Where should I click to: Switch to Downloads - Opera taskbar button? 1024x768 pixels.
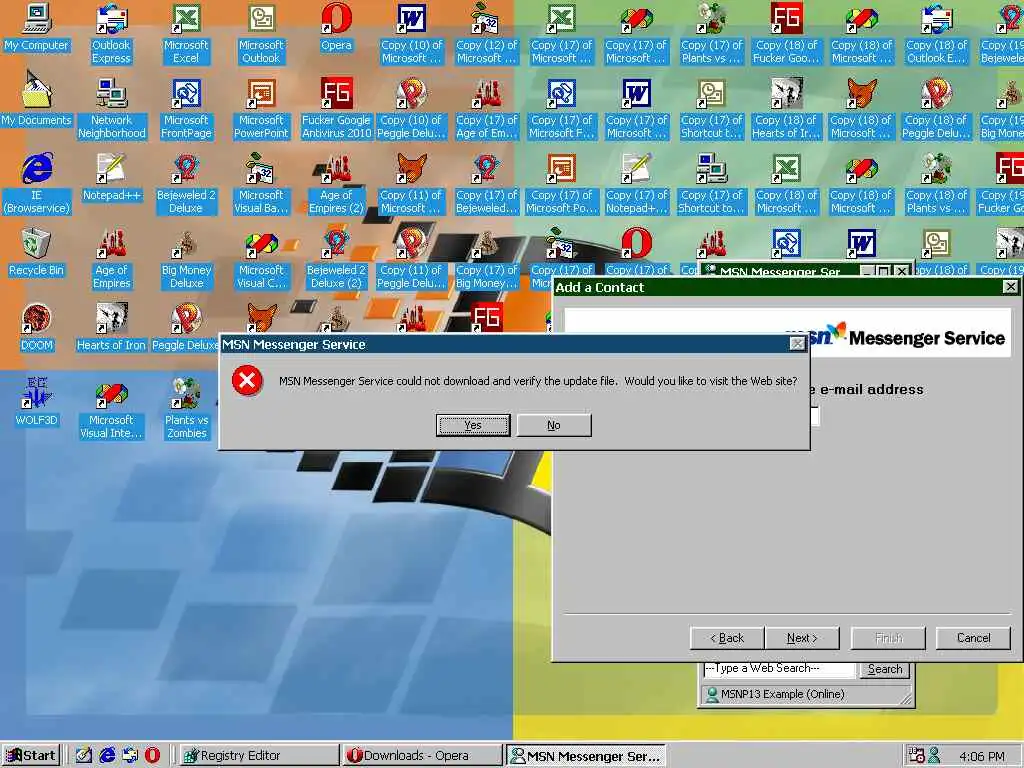[x=422, y=756]
